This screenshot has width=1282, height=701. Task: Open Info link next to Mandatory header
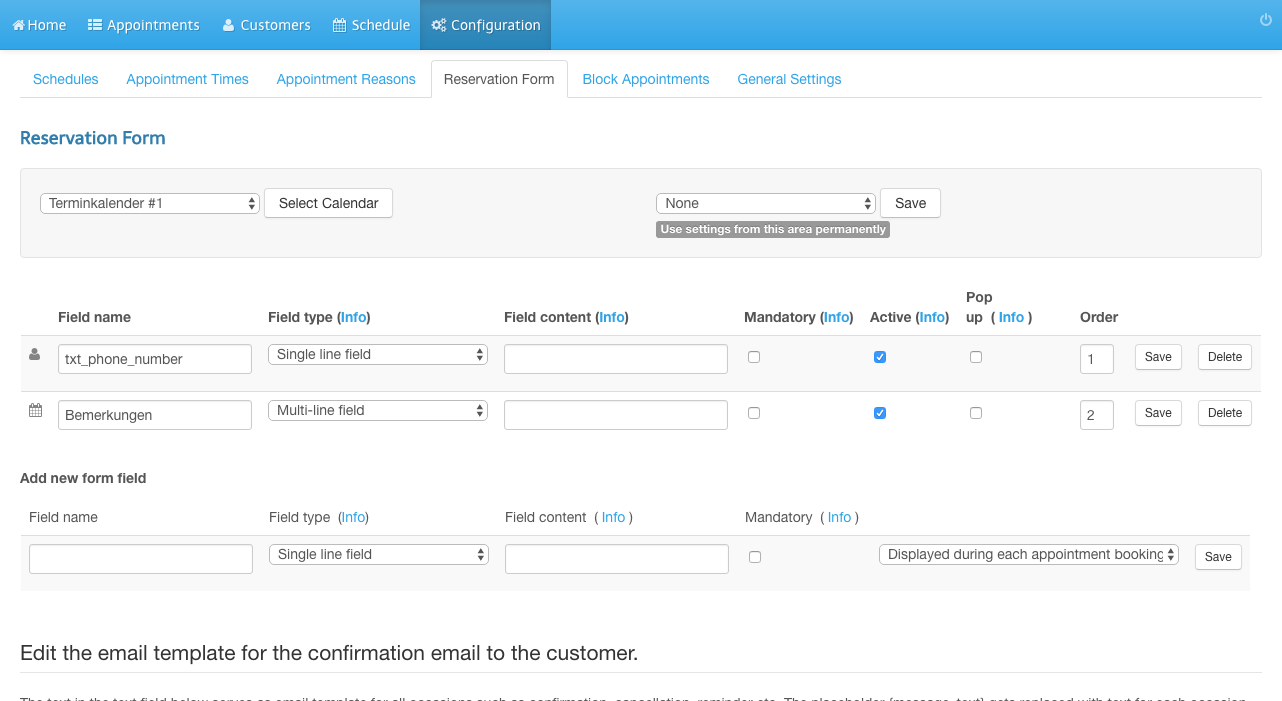(836, 317)
